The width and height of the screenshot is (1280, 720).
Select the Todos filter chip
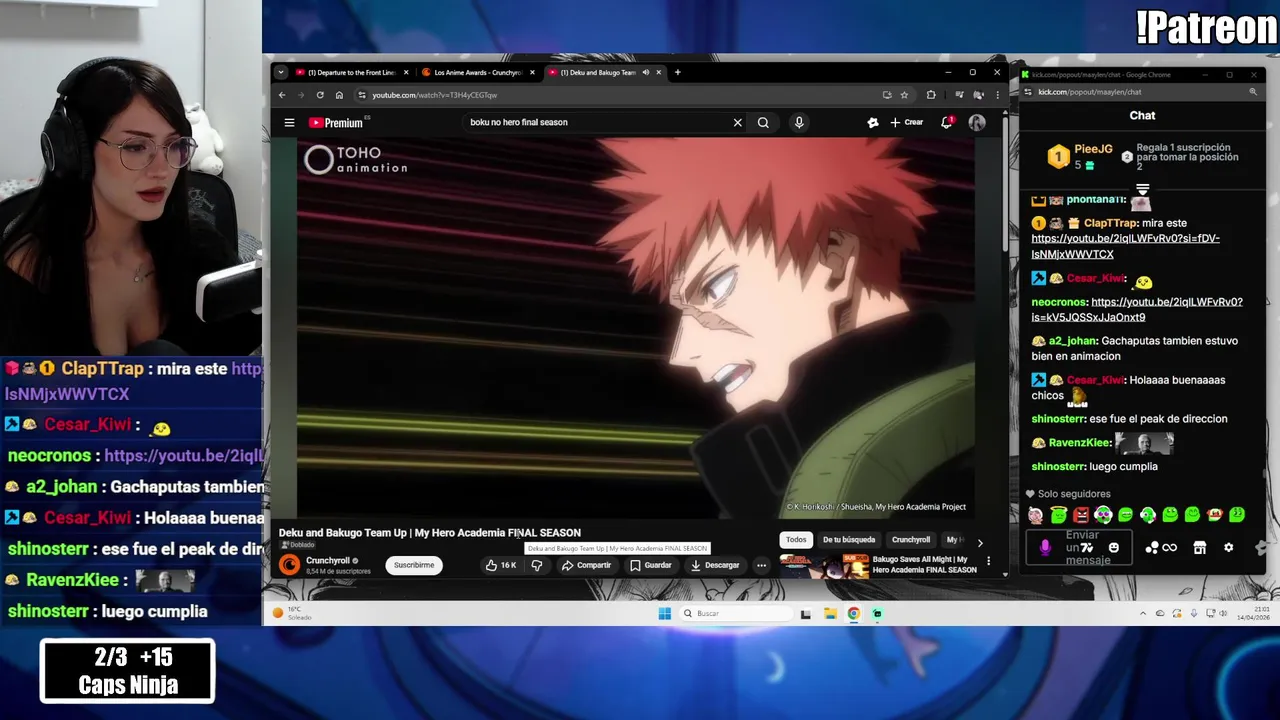point(796,540)
